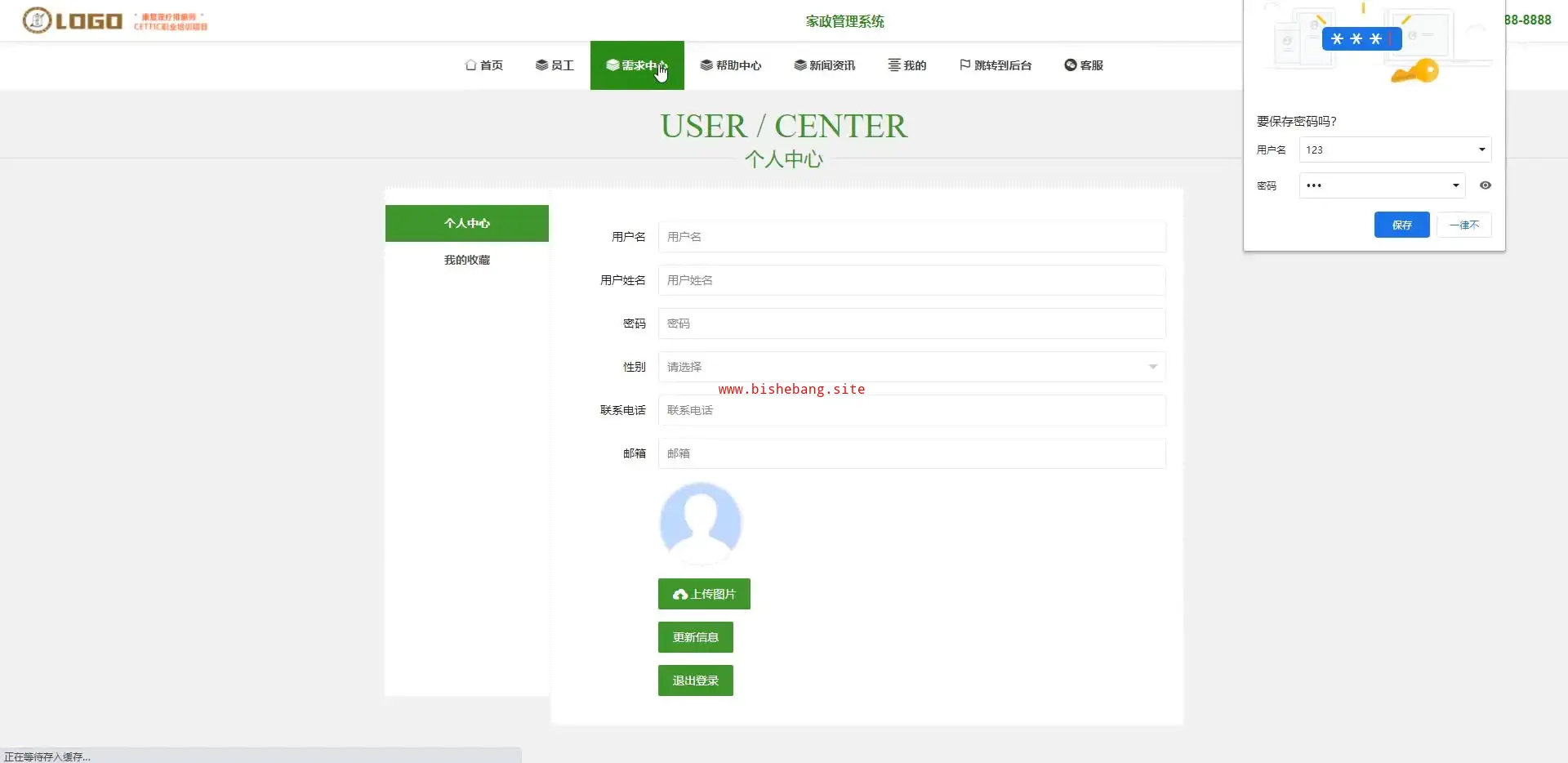Focus the 用户名 input field in form
1568x763 pixels.
[x=911, y=237]
